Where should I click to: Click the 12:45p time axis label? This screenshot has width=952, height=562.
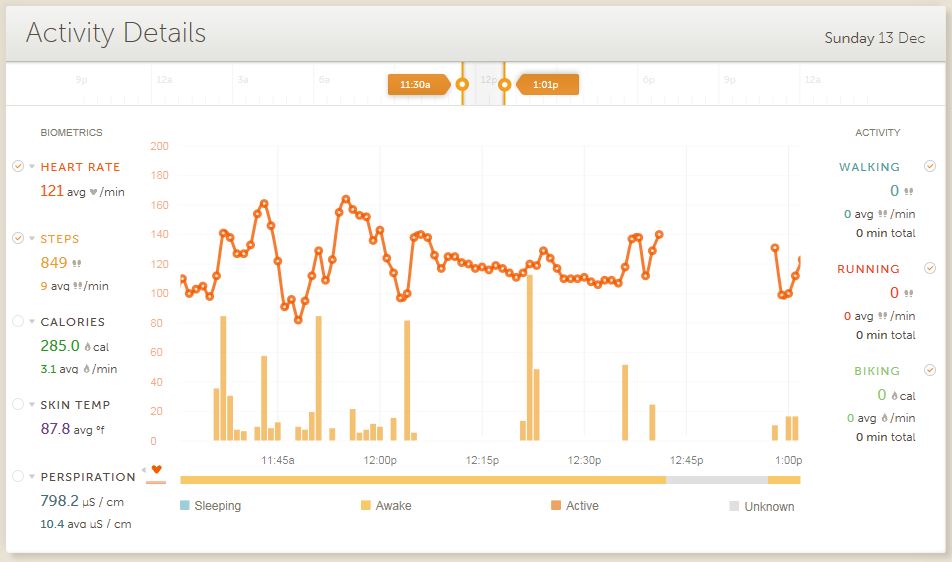[686, 460]
